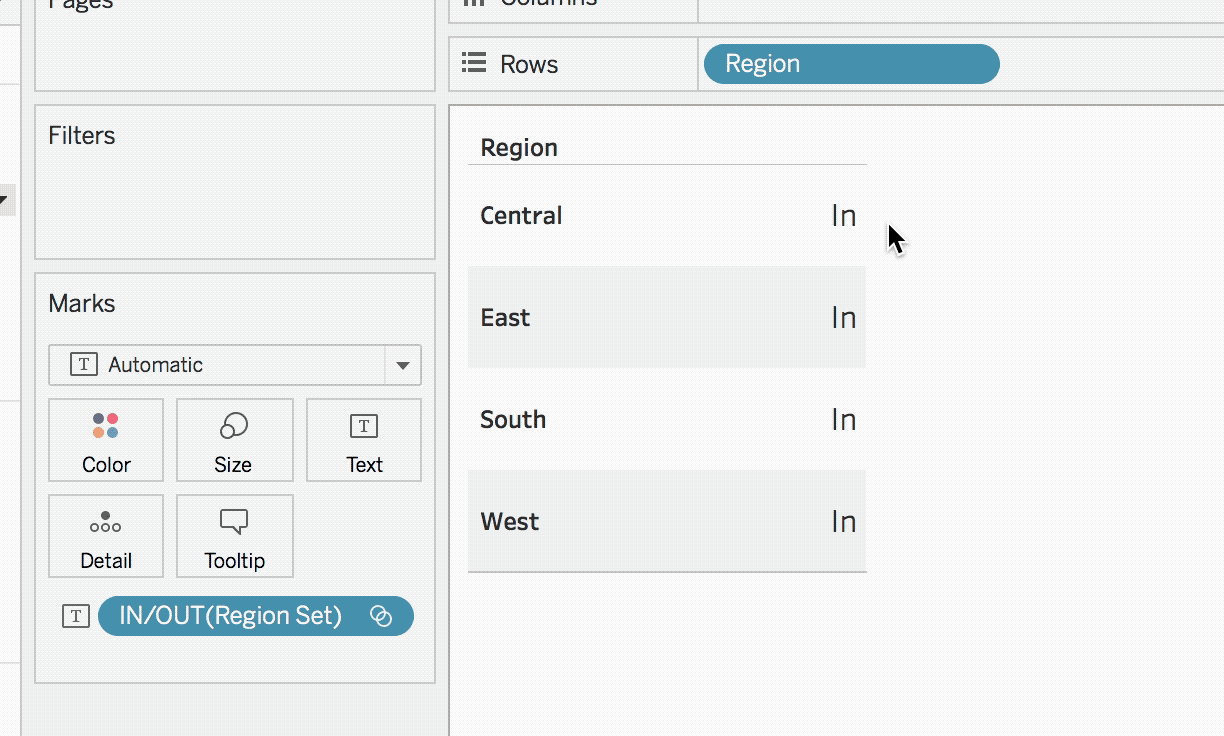Image resolution: width=1224 pixels, height=736 pixels.
Task: Click the Text button on Marks card
Action: pos(364,440)
